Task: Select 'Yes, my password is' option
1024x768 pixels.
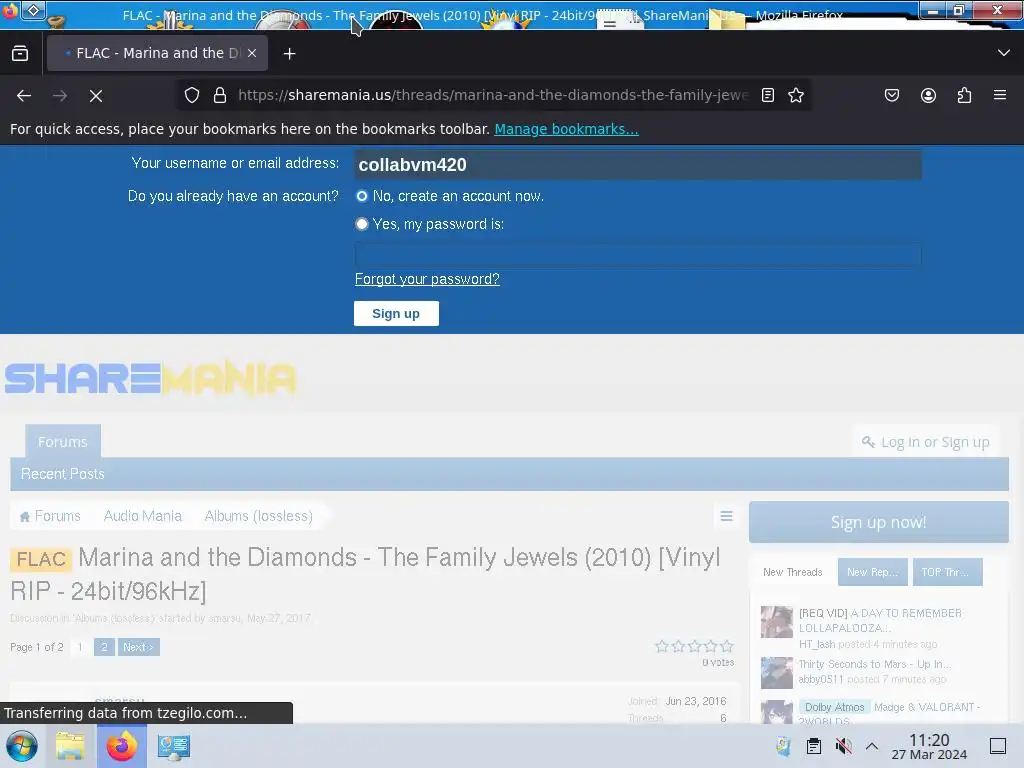Action: (362, 224)
